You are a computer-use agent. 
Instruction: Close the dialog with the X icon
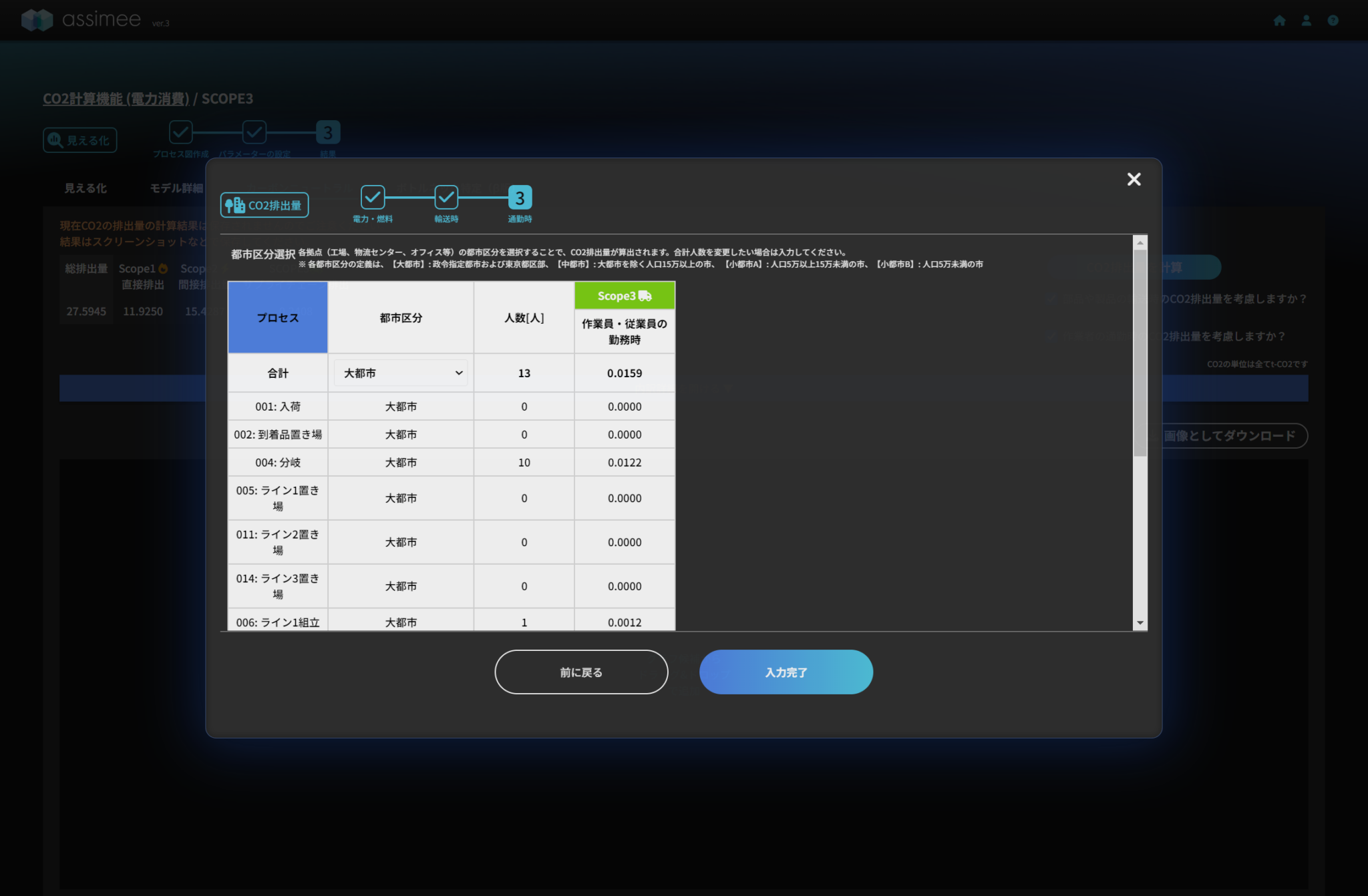1134,179
